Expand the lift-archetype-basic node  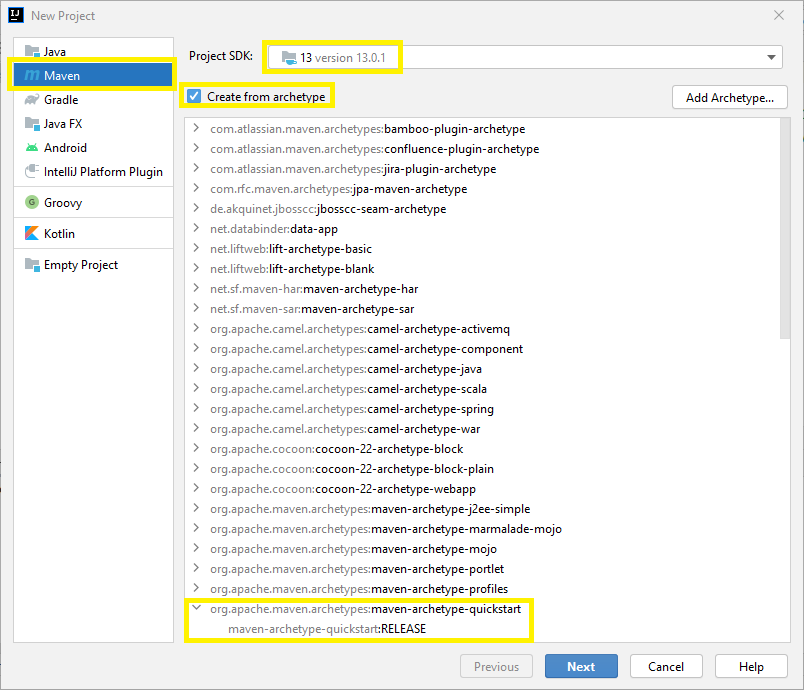[x=196, y=248]
